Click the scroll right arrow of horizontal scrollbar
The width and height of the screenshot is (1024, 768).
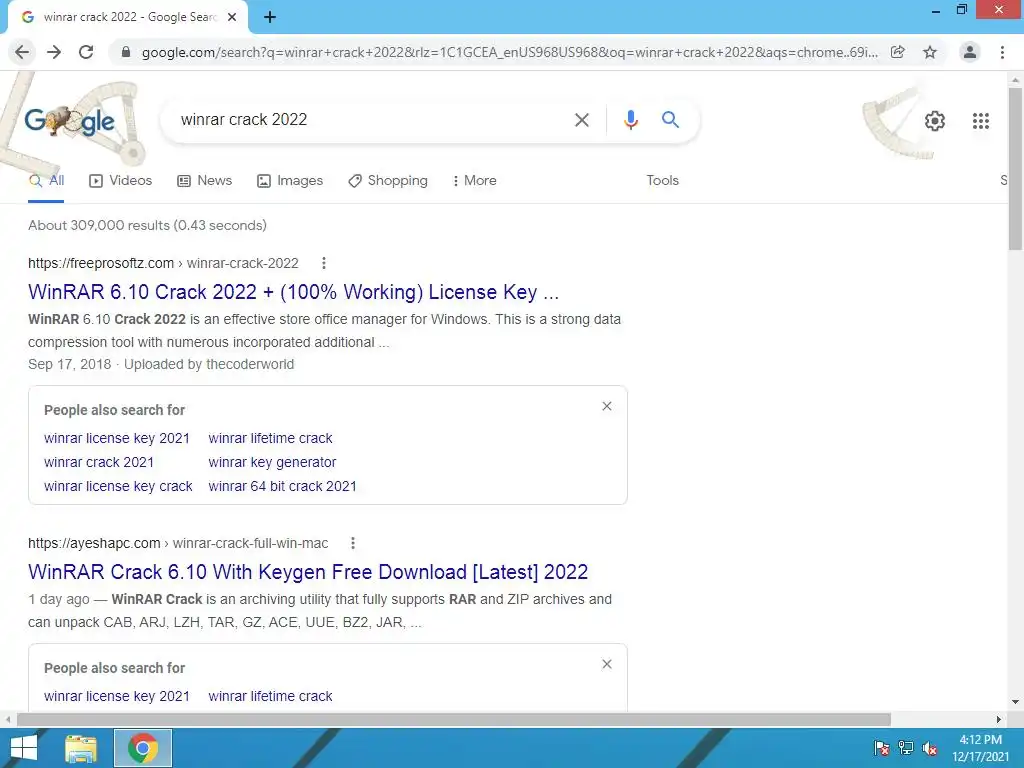[999, 719]
